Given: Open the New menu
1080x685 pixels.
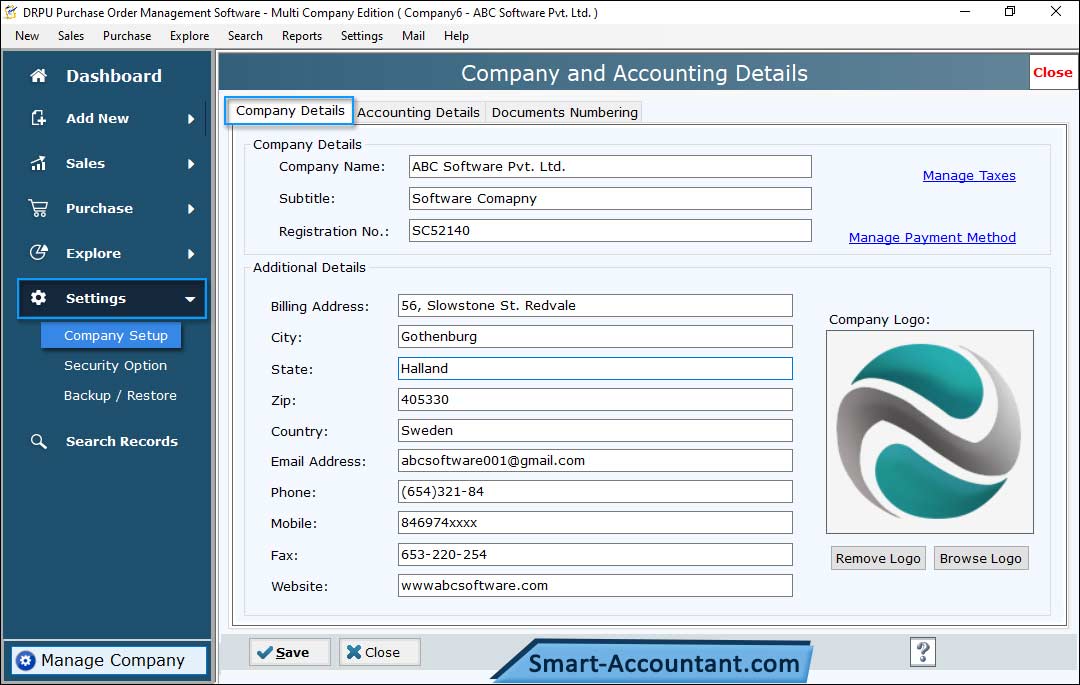Looking at the screenshot, I should pyautogui.click(x=27, y=36).
